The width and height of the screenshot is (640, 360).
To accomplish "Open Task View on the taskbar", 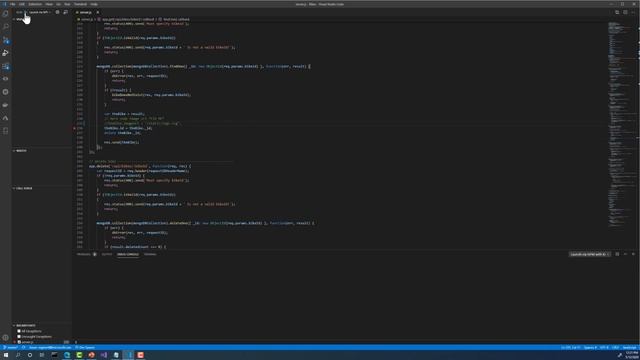I will coord(42,355).
